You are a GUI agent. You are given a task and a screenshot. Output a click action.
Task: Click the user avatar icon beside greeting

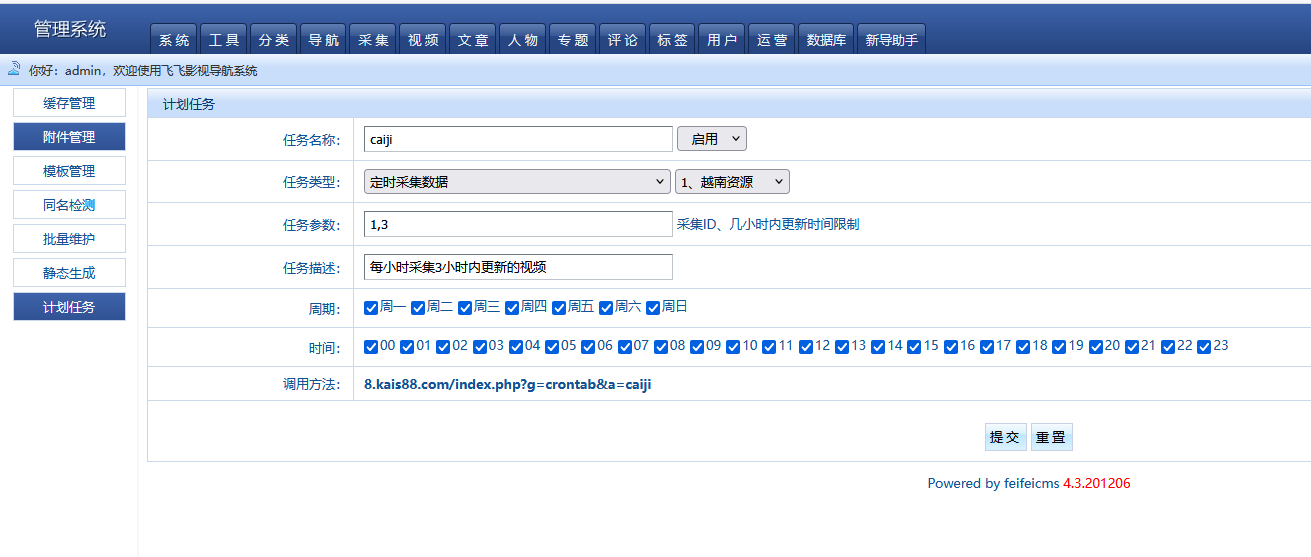(x=14, y=69)
